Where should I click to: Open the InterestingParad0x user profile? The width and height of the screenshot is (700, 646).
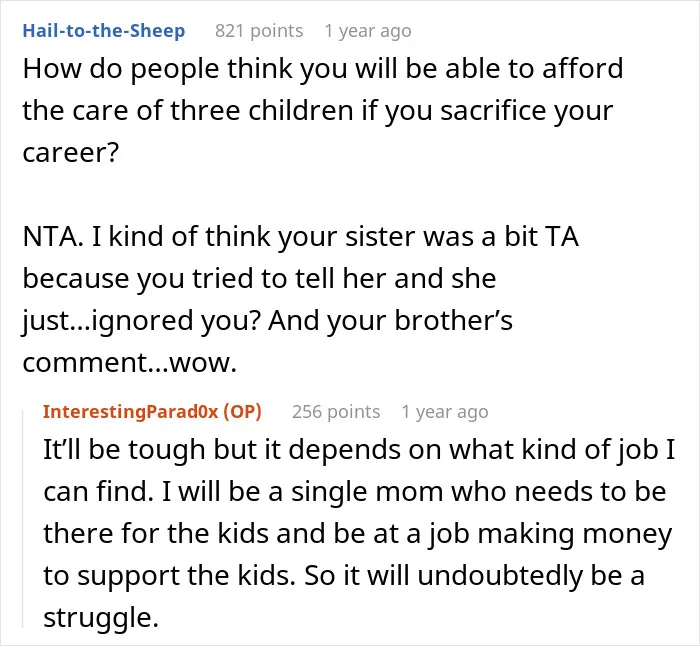pyautogui.click(x=130, y=412)
